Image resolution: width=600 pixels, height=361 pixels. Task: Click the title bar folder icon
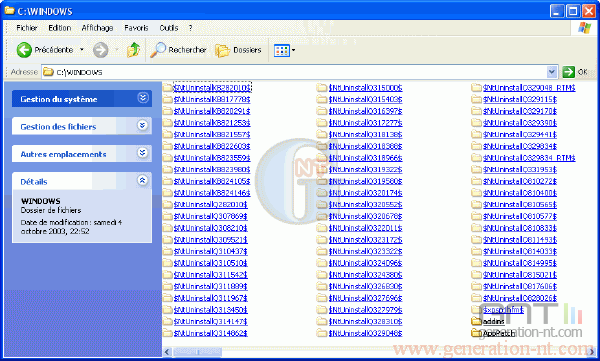coord(10,11)
